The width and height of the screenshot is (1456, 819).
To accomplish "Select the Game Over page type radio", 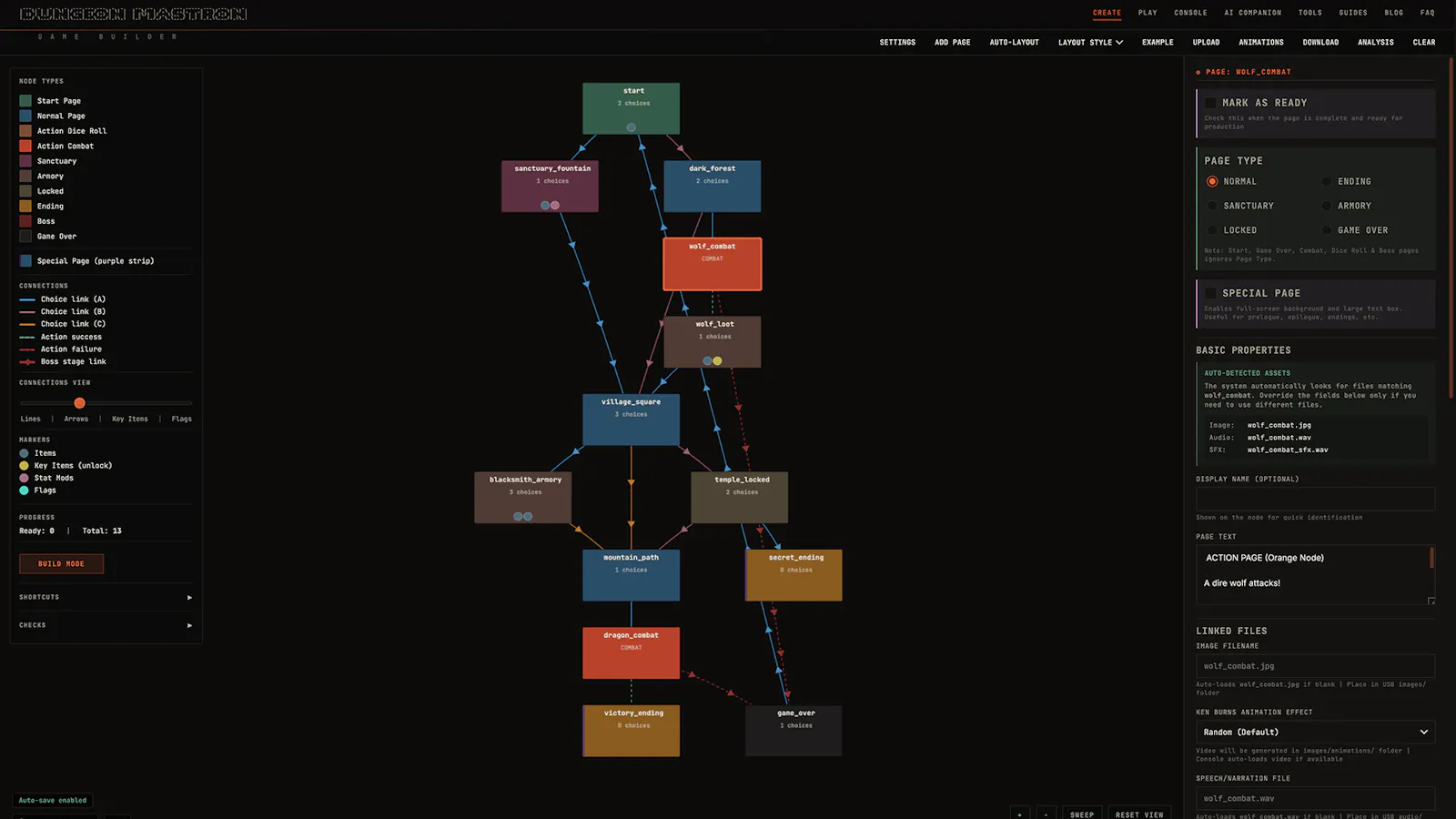I will [x=1326, y=230].
